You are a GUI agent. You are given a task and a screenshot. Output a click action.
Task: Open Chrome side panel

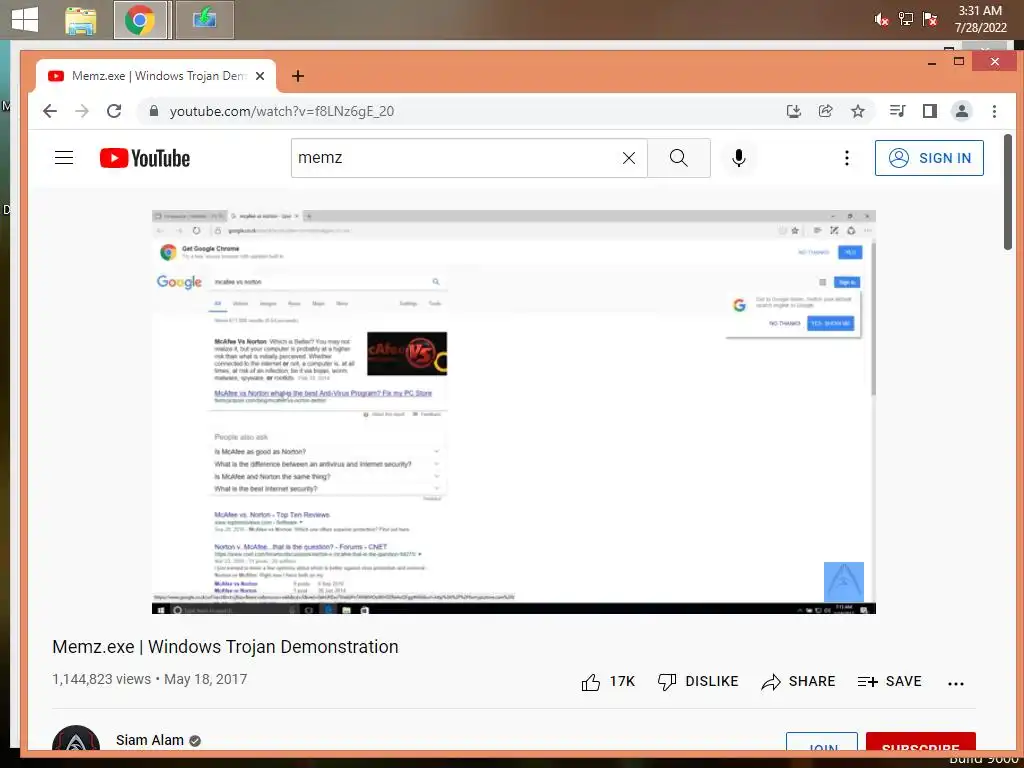929,111
